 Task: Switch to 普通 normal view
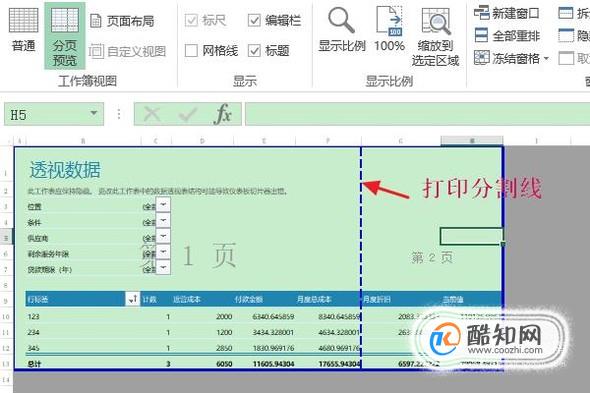pos(23,30)
